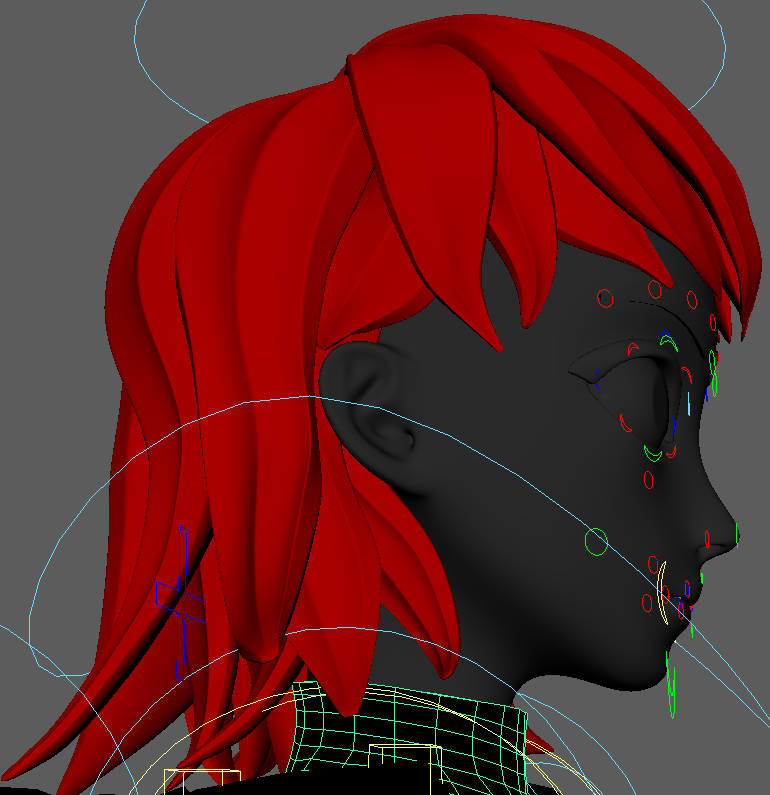Screen dimensions: 770x795
Task: Select the green arc upper eyelid control
Action: pos(669,343)
